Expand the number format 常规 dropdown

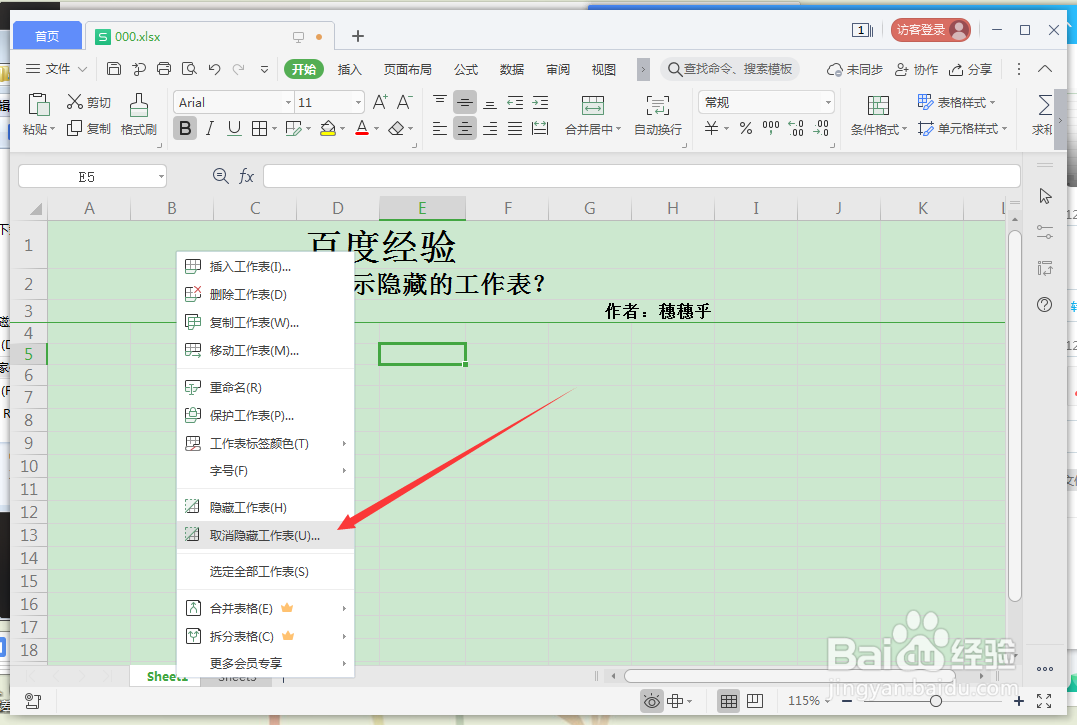828,102
